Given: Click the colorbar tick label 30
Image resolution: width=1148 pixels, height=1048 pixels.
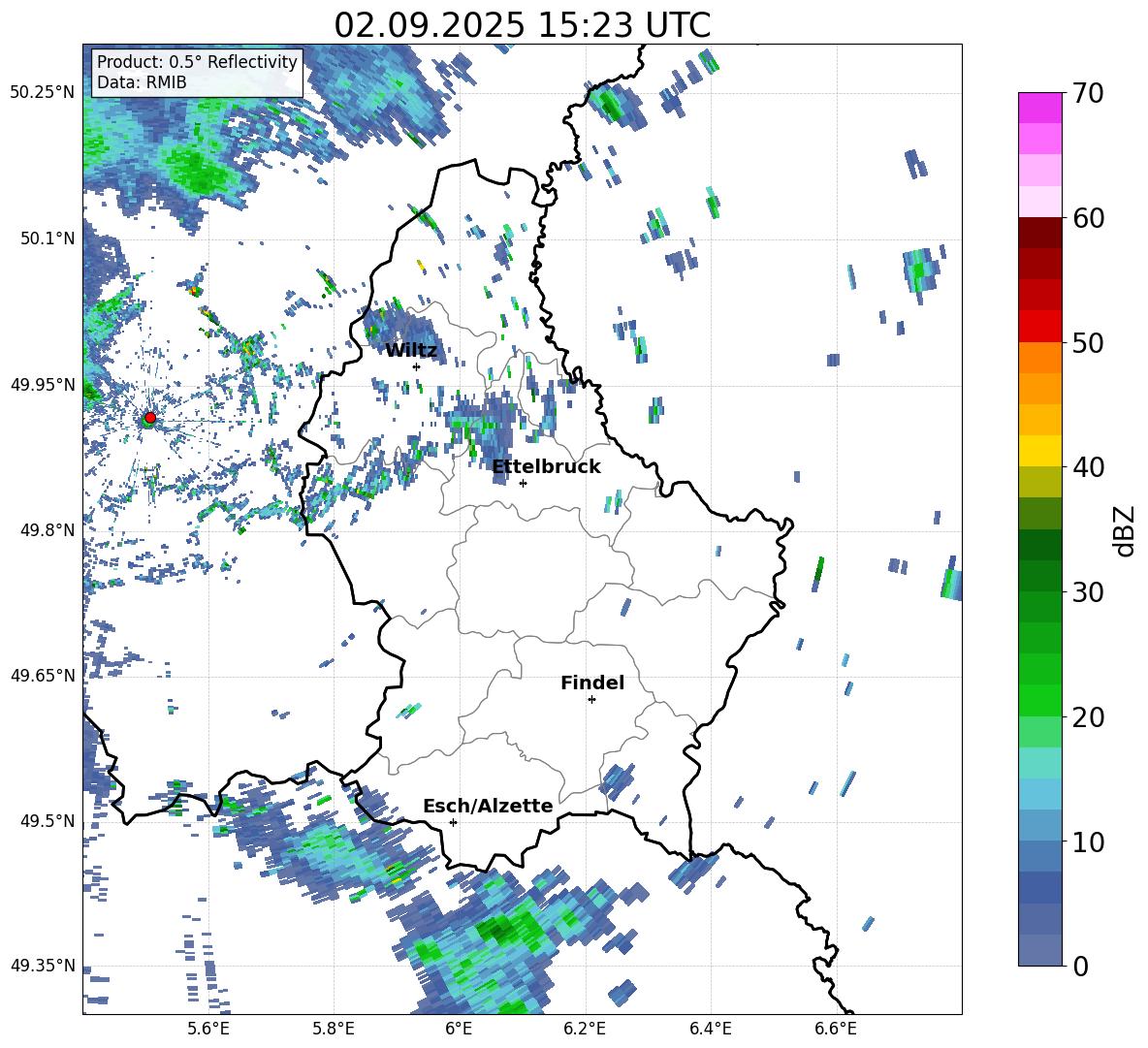Looking at the screenshot, I should tap(1088, 592).
